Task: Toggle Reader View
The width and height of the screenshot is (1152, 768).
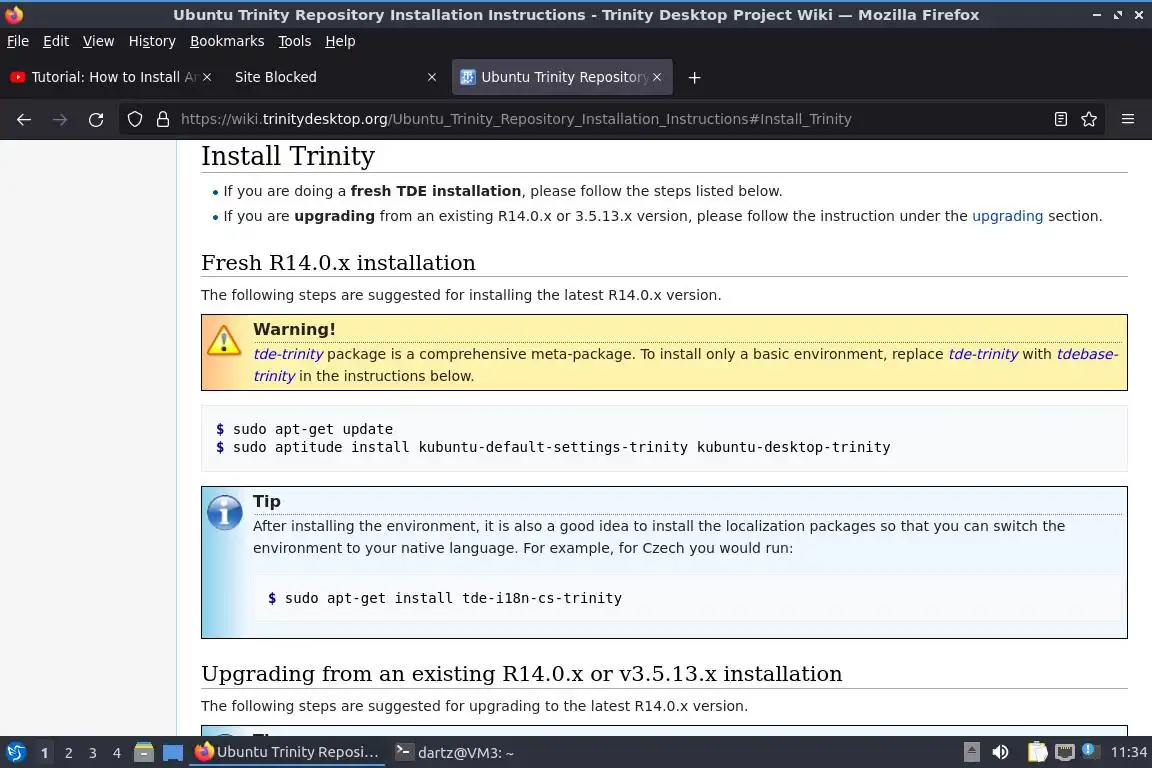Action: point(1060,119)
